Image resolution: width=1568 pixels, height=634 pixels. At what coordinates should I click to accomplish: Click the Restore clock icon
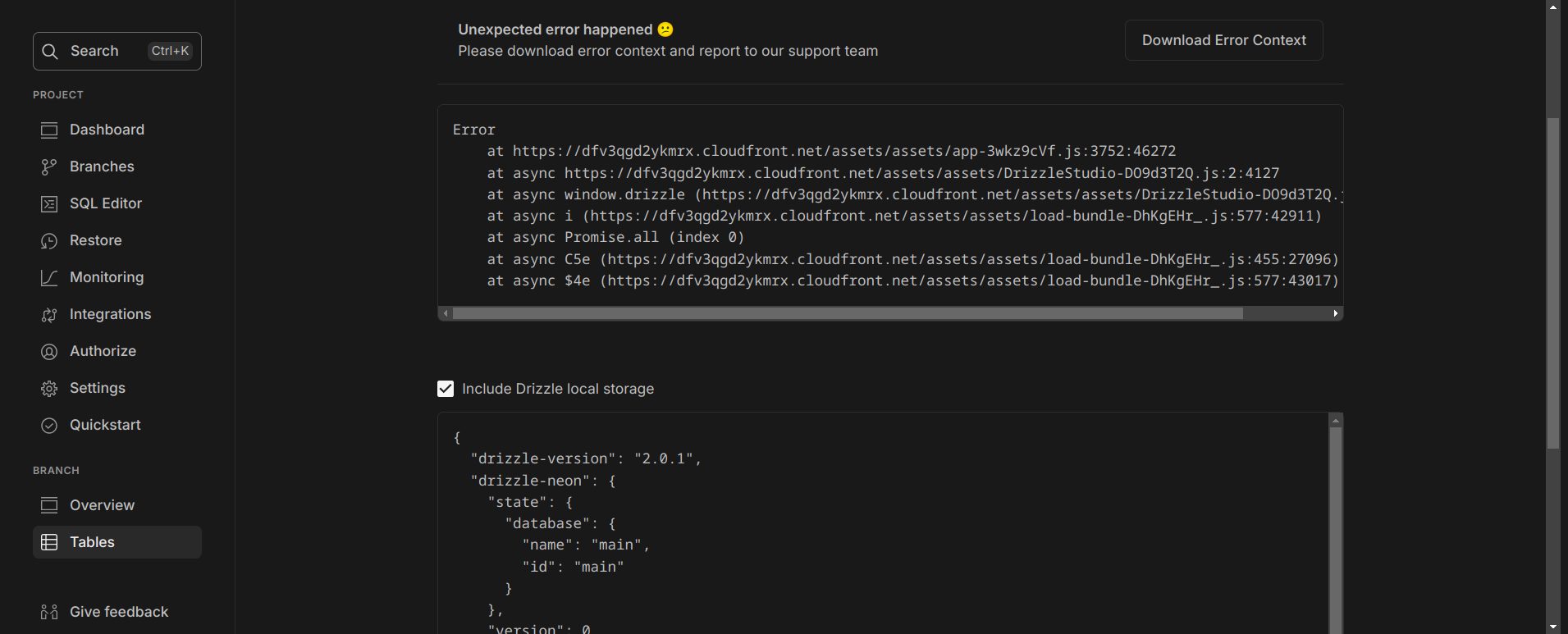[49, 241]
